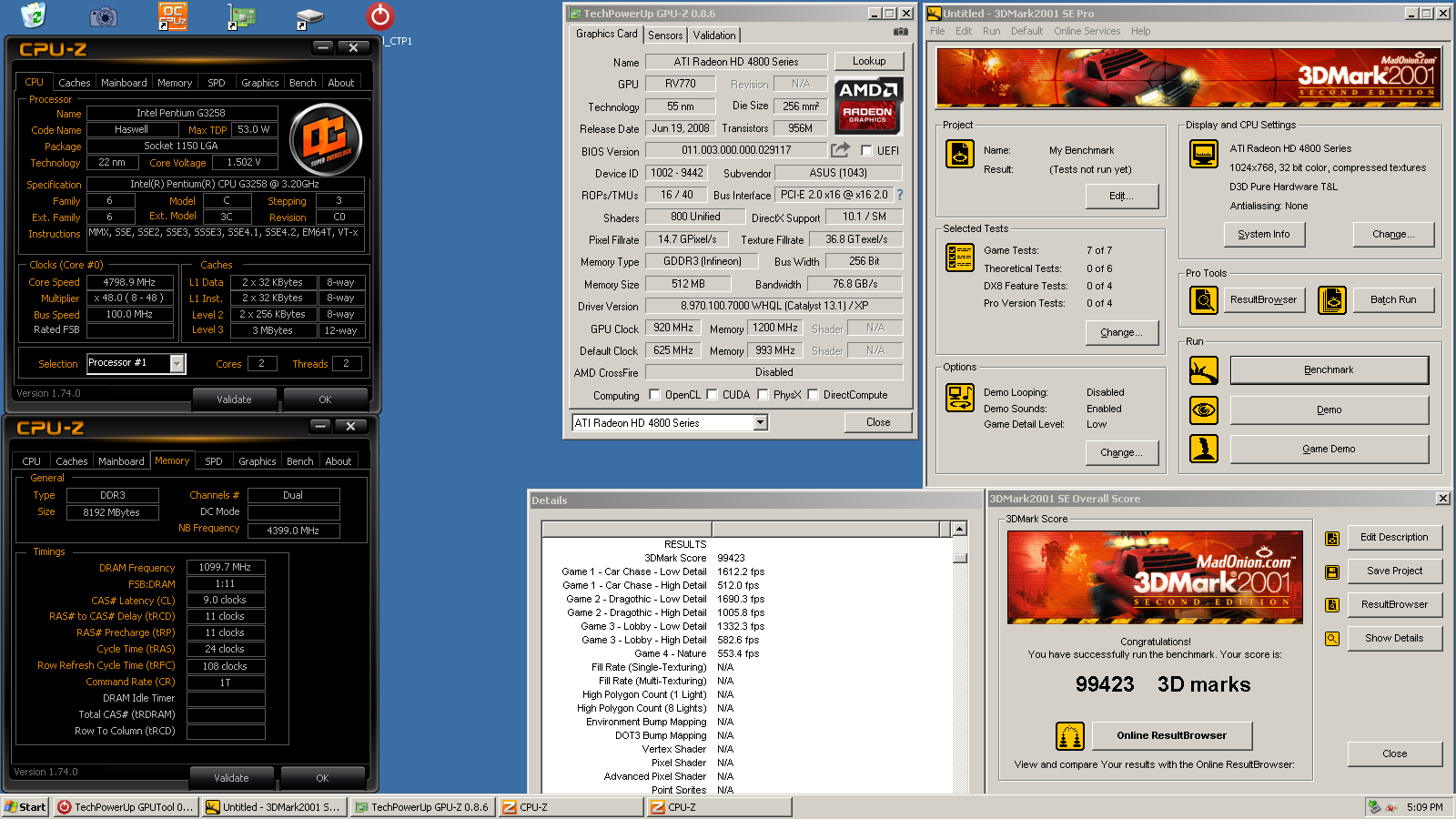
Task: Toggle the OpenCL checkbox
Action: [654, 395]
